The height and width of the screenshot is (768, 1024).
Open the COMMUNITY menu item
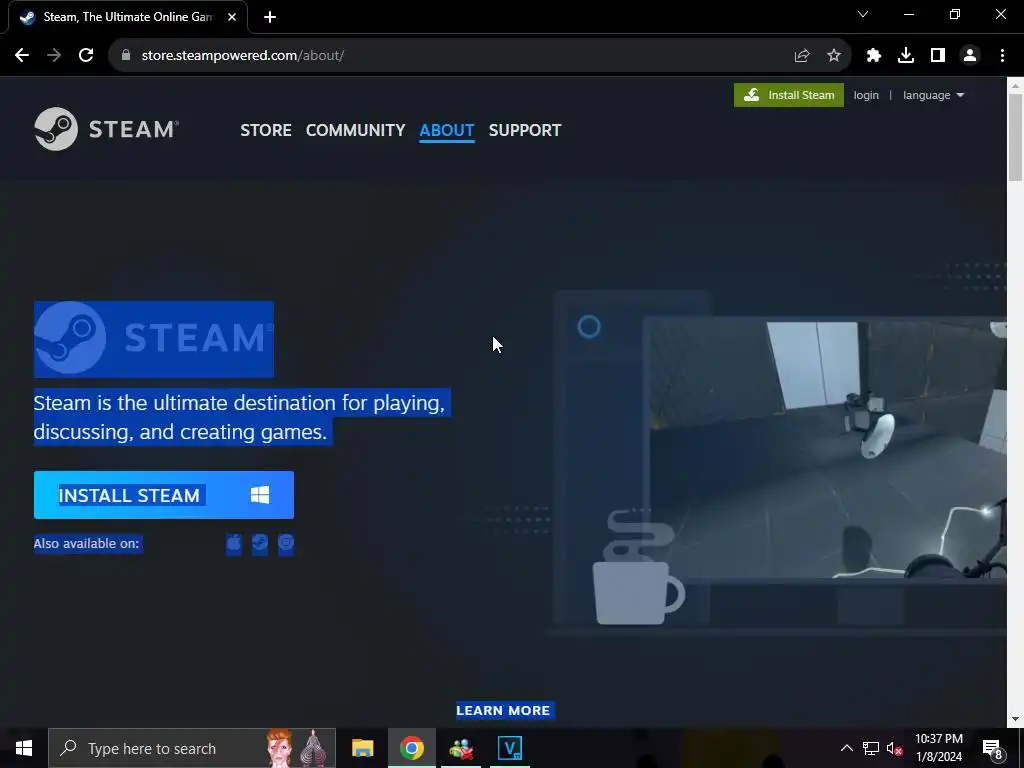pos(355,130)
